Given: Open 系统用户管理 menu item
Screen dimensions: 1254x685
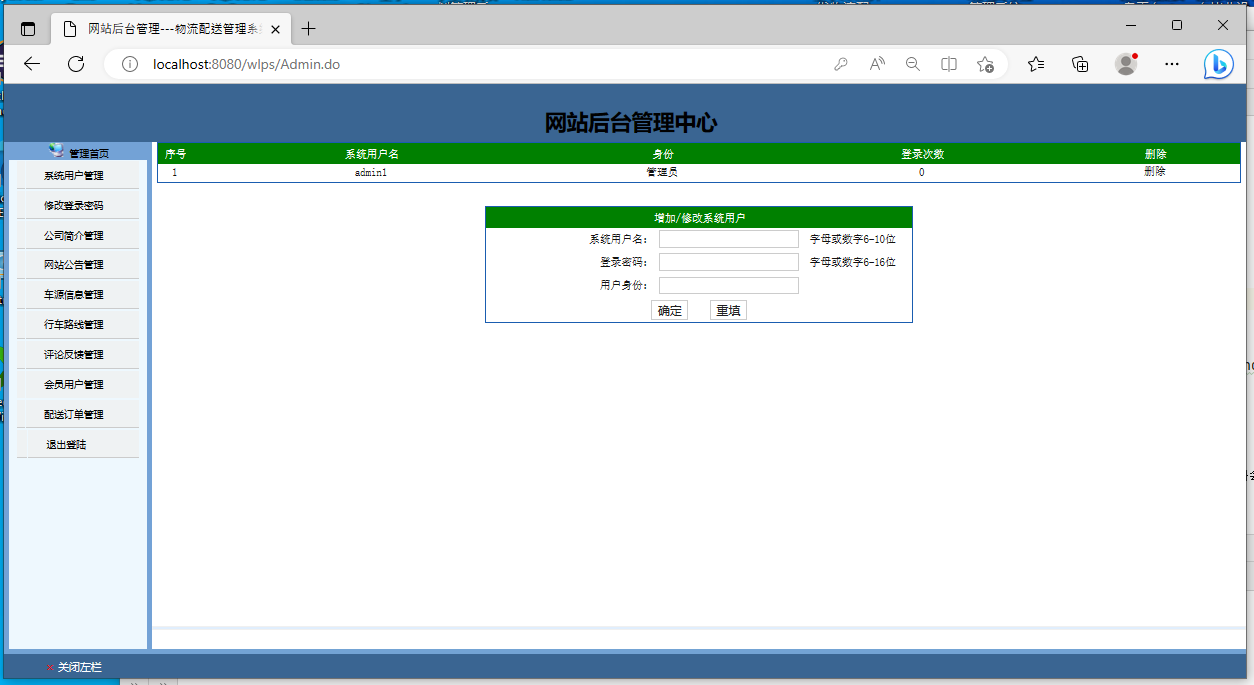Looking at the screenshot, I should click(x=73, y=176).
